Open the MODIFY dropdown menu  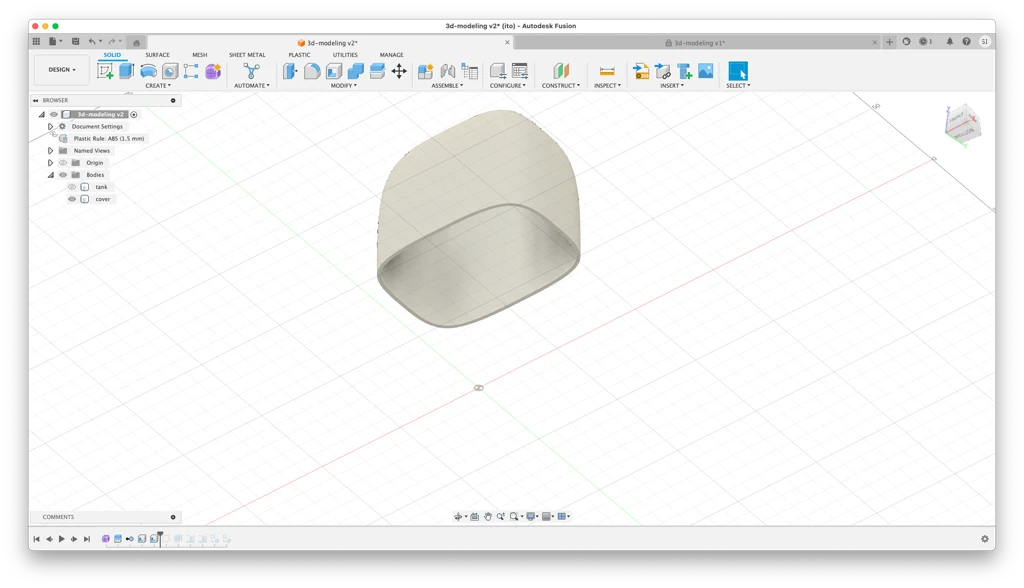(344, 86)
